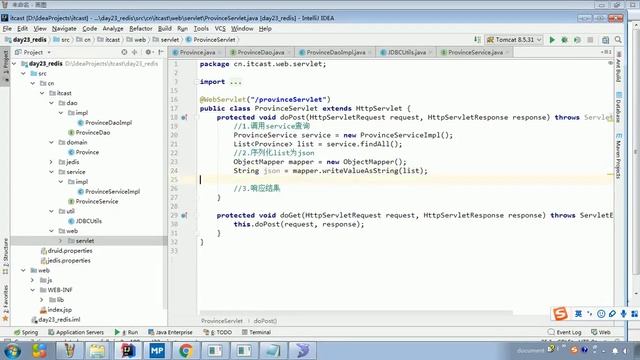Open the Java Enterprise tool window
Image resolution: width=640 pixels, height=360 pixels.
coord(170,332)
